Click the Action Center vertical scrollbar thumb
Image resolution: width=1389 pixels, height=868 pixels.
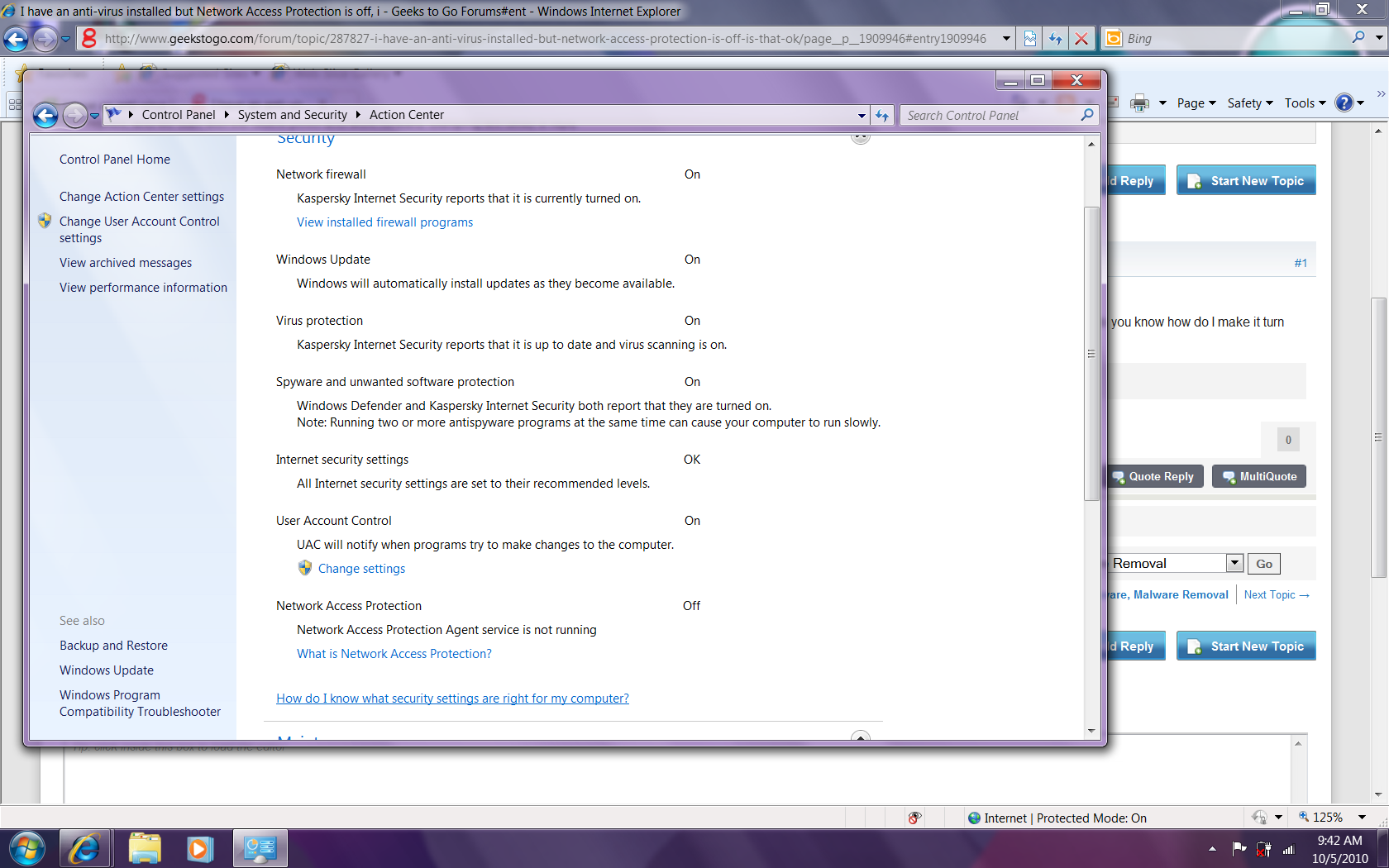coord(1091,353)
